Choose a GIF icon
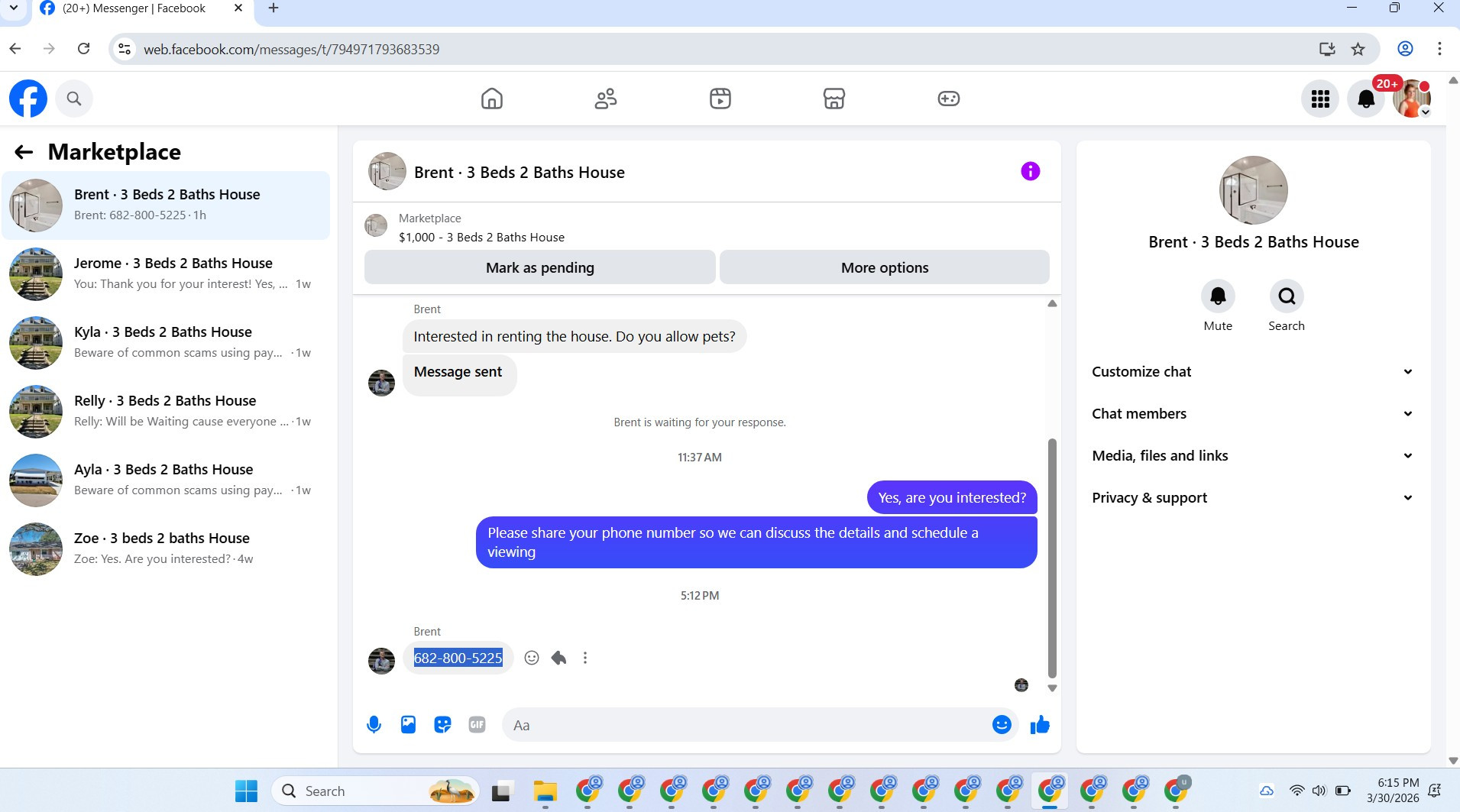The height and width of the screenshot is (812, 1460). (477, 725)
